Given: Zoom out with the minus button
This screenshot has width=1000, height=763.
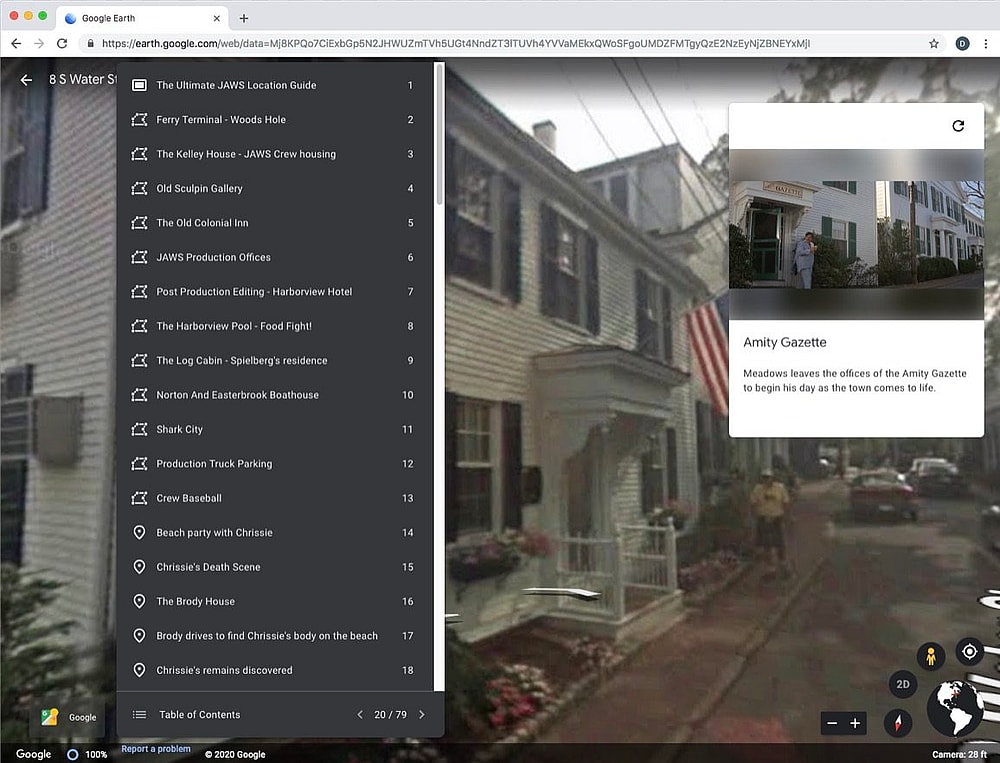Looking at the screenshot, I should 832,723.
